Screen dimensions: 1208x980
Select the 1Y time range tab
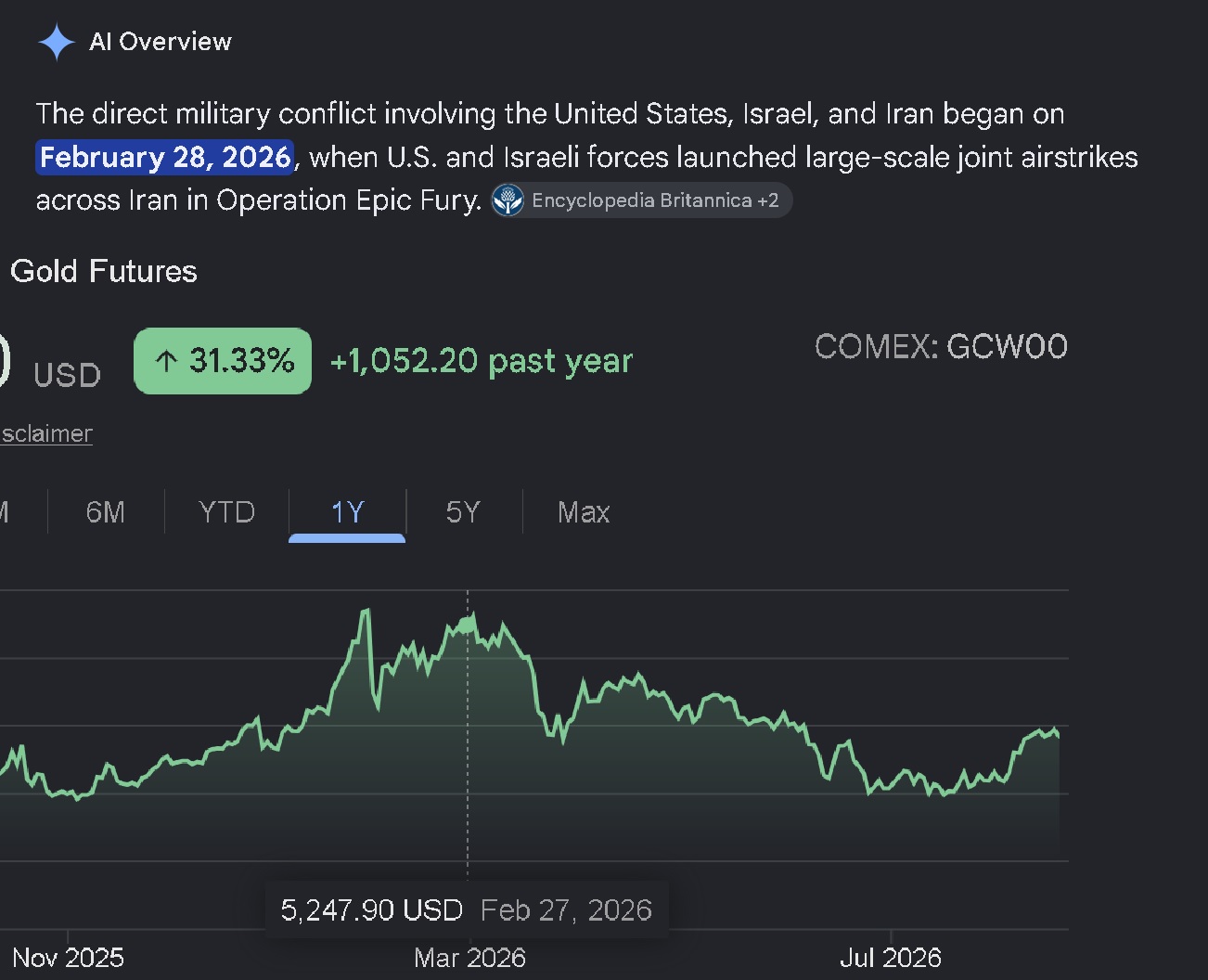pyautogui.click(x=347, y=512)
